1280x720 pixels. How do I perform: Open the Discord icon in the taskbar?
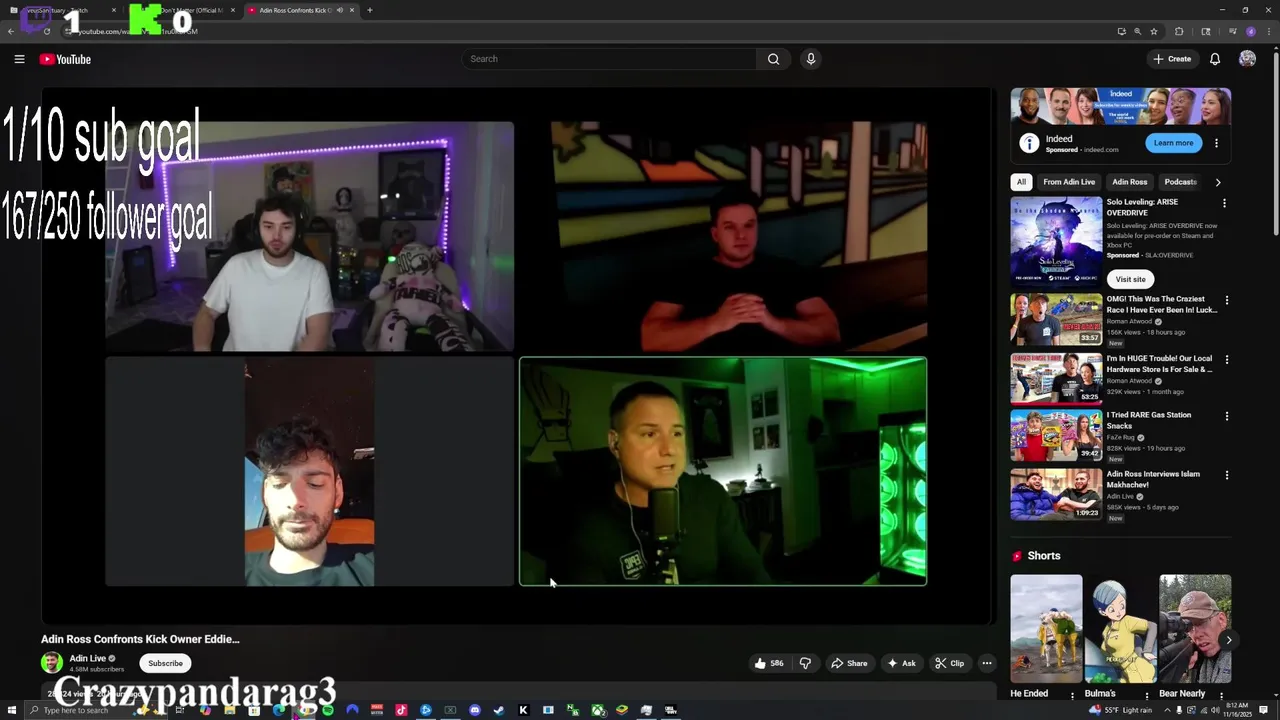click(475, 710)
